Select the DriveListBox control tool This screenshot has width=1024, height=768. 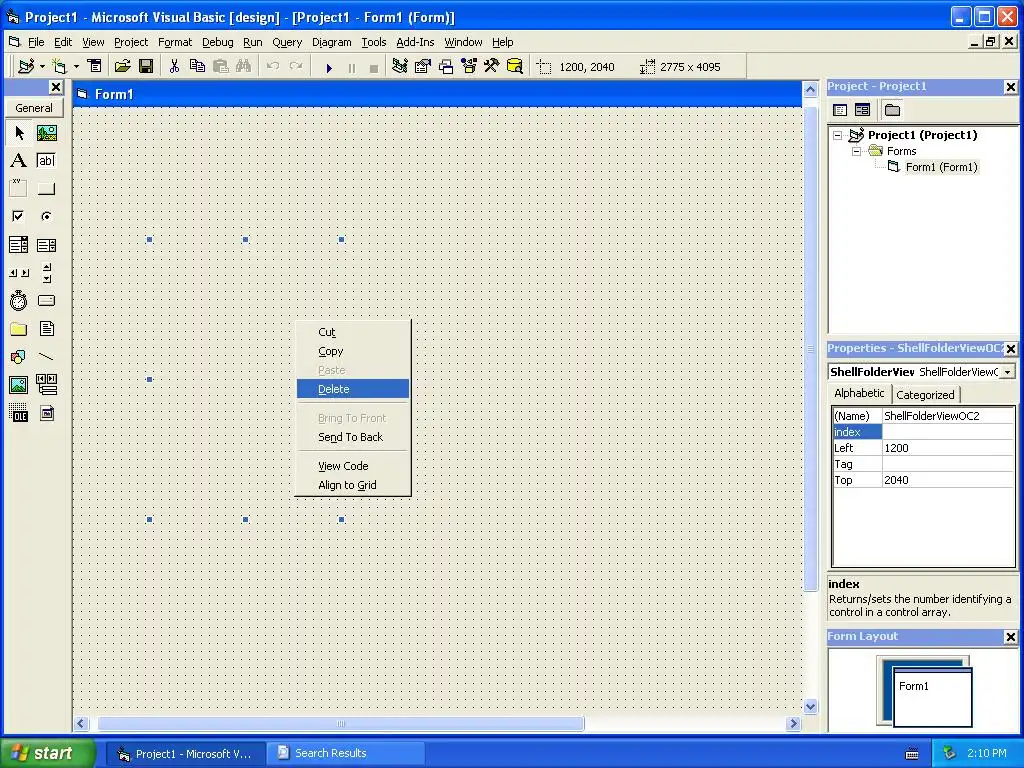click(46, 301)
